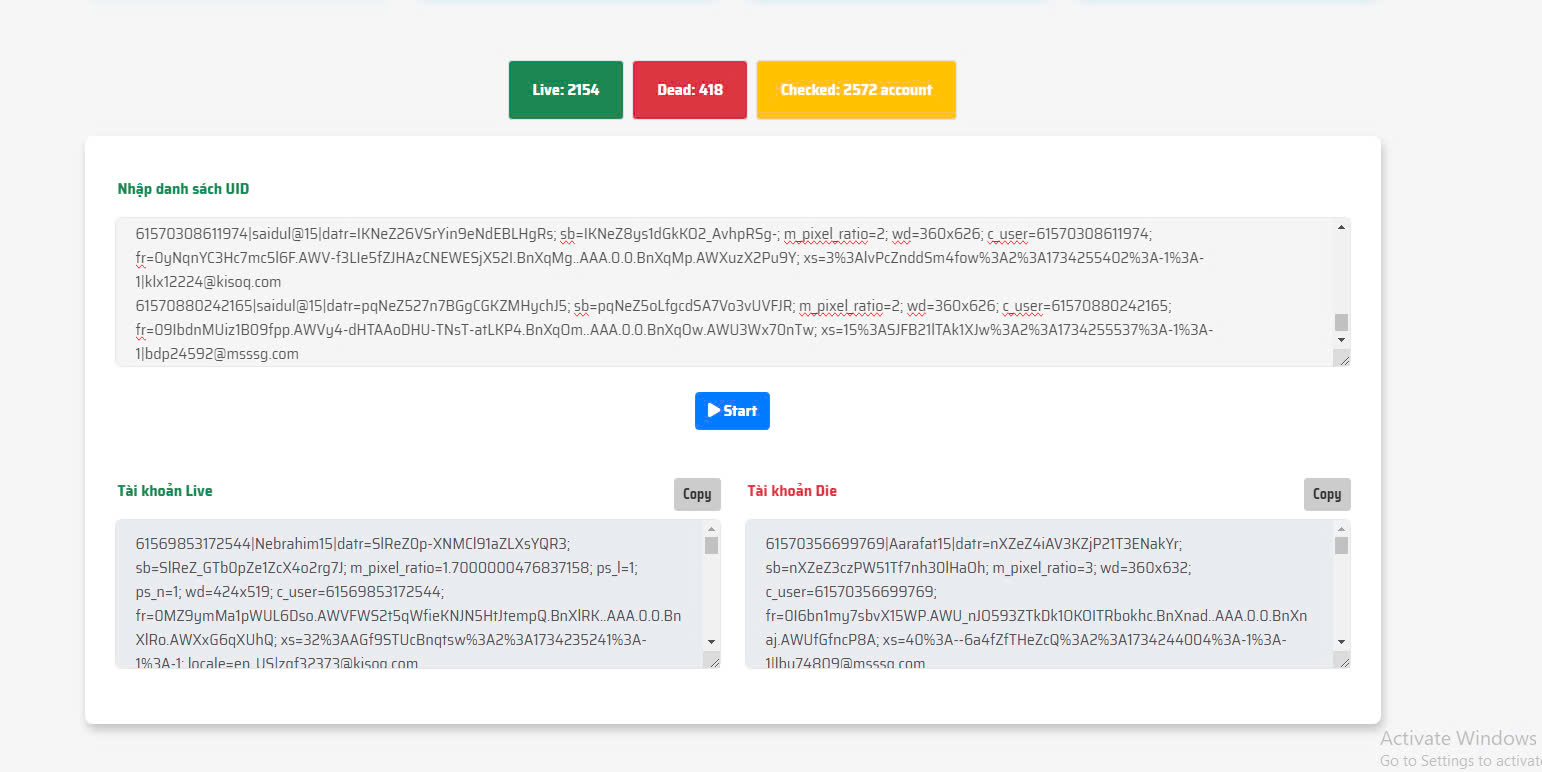Click the UID list scrollbar thumb
The width and height of the screenshot is (1542, 772).
coord(1341,322)
